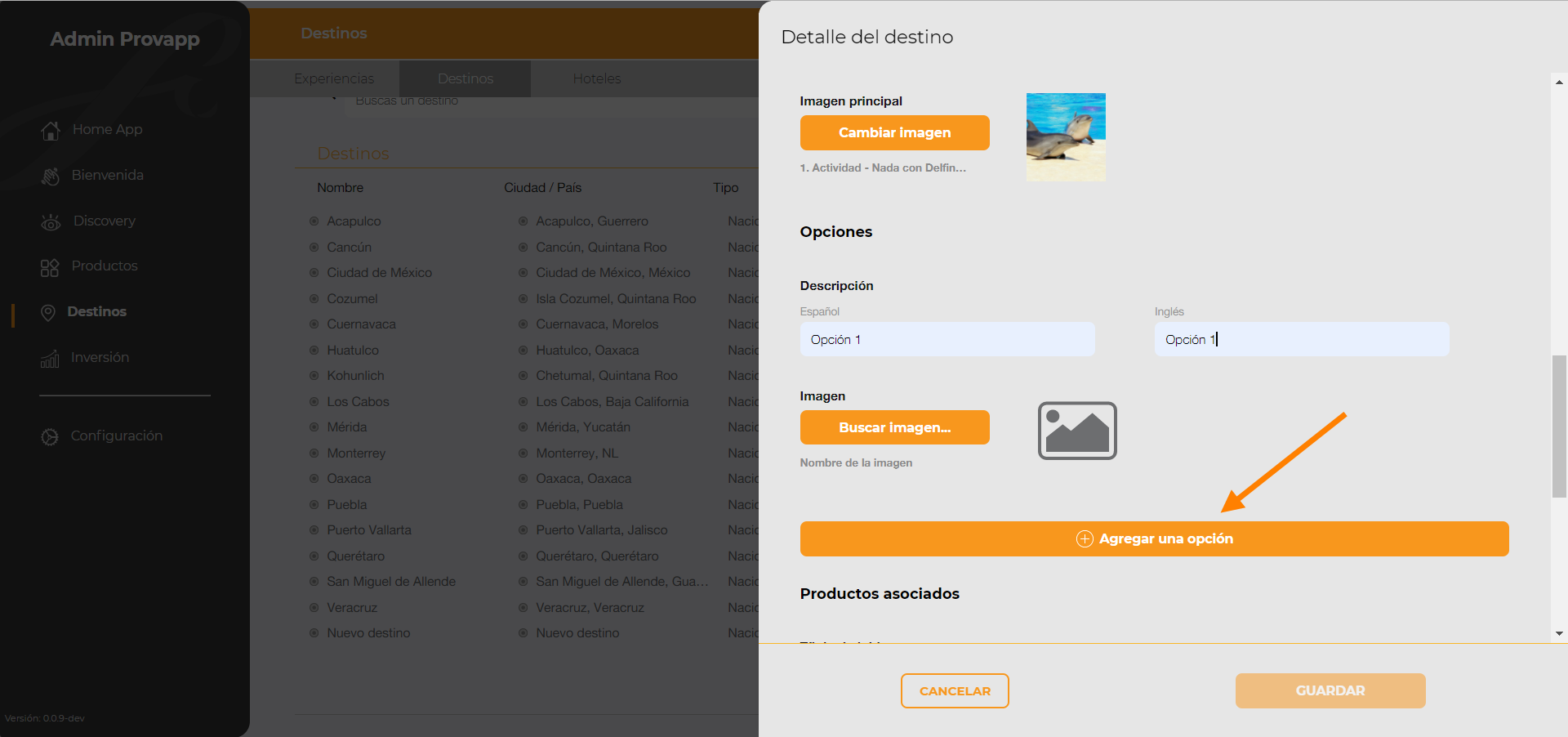Select San Miguel de Allende destination

pyautogui.click(x=391, y=582)
